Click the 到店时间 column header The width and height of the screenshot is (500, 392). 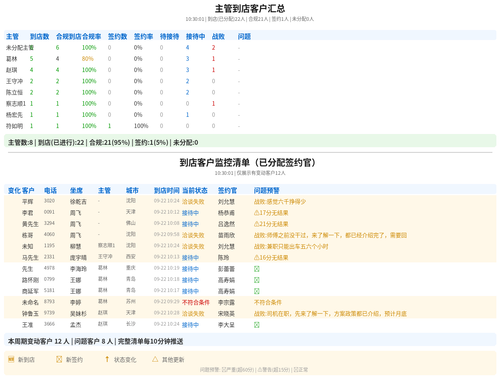pos(167,190)
